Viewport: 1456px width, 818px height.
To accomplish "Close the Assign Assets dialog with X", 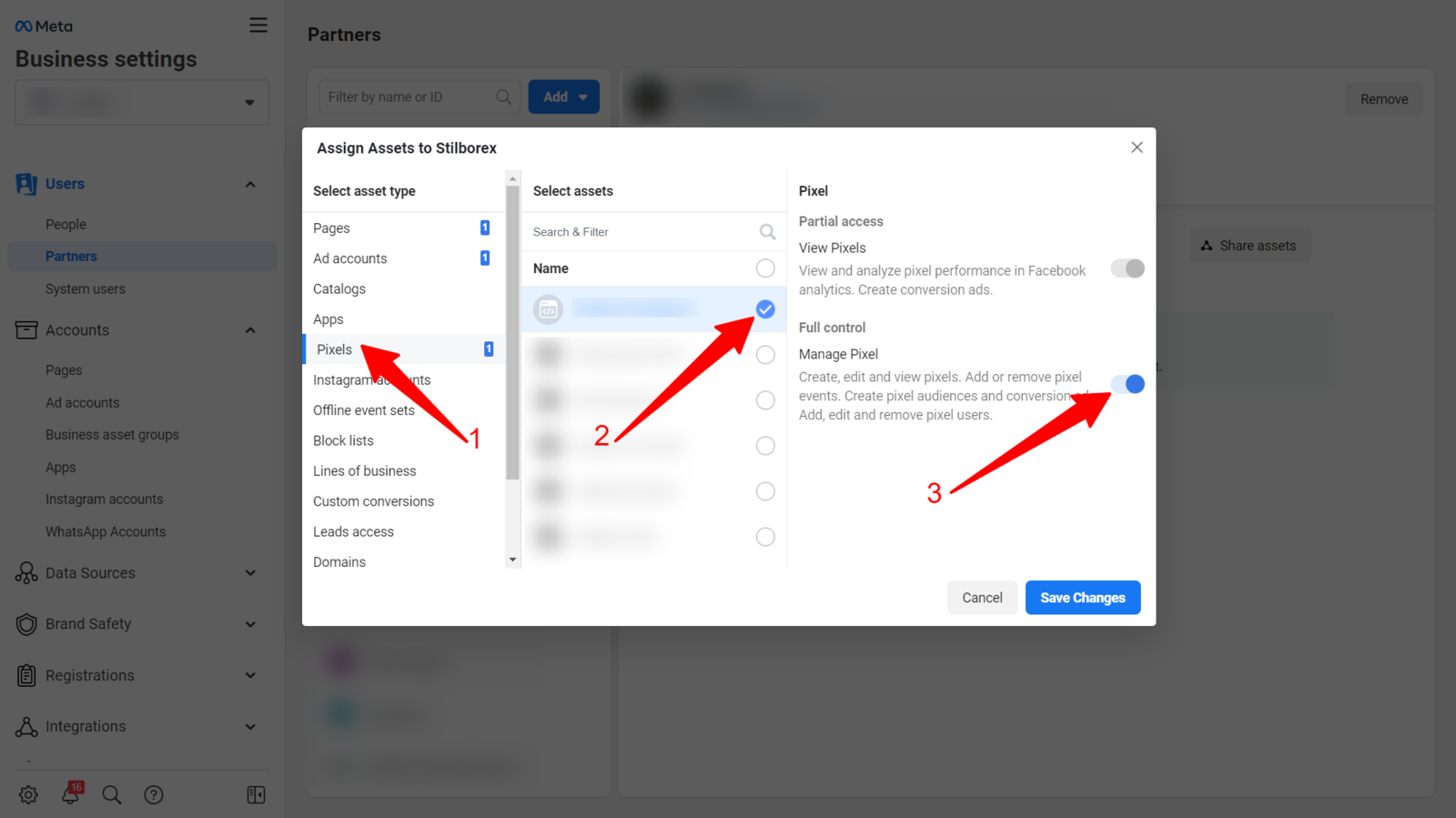I will pos(1137,147).
